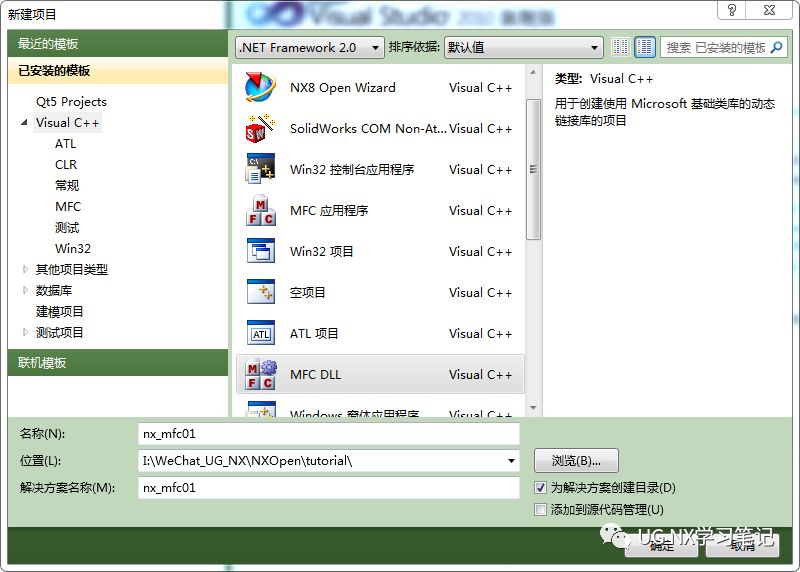Click the search magnifier icon
Image resolution: width=800 pixels, height=572 pixels.
pos(777,47)
